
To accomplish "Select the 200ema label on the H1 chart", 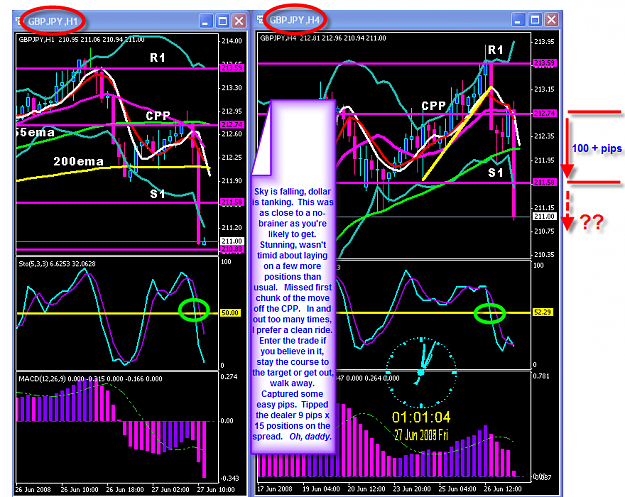I will [79, 161].
